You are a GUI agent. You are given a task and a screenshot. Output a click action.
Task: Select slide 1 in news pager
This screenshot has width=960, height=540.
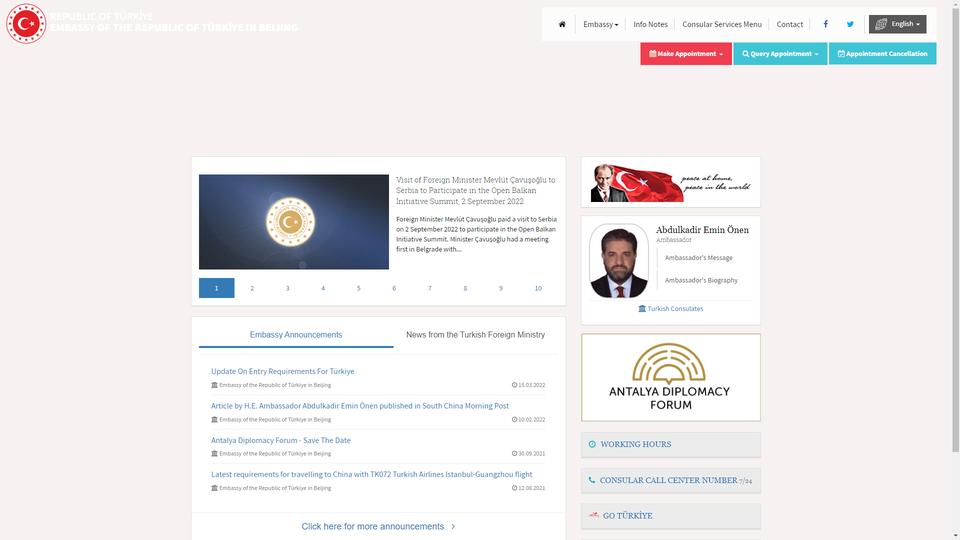216,288
